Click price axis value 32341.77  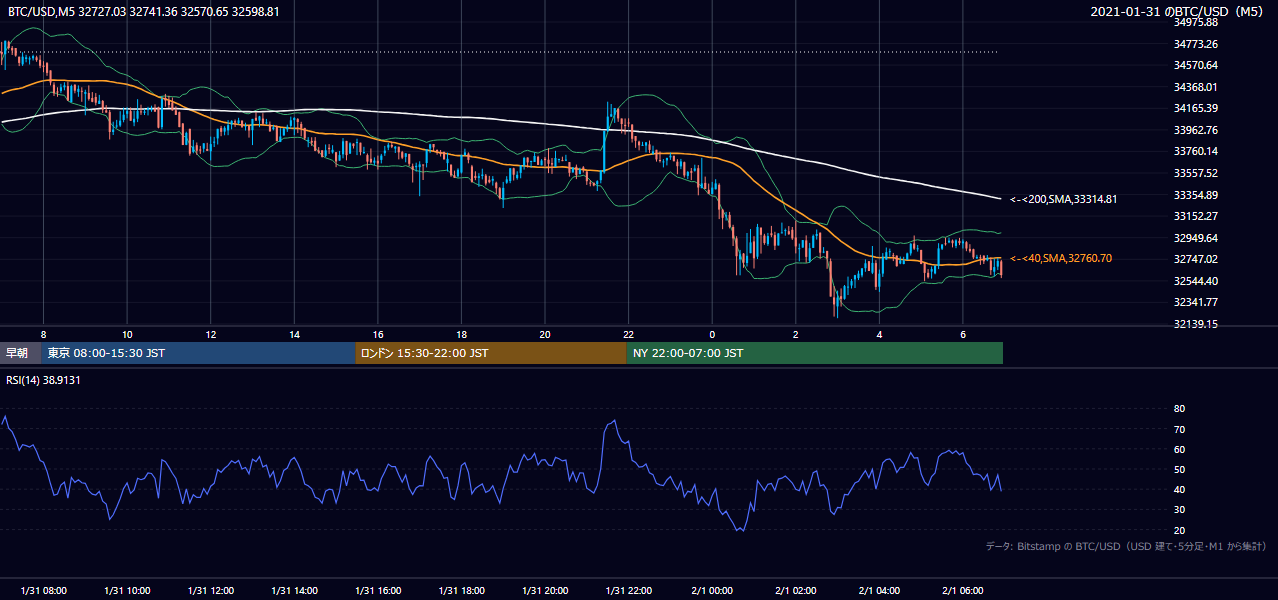pos(1196,302)
